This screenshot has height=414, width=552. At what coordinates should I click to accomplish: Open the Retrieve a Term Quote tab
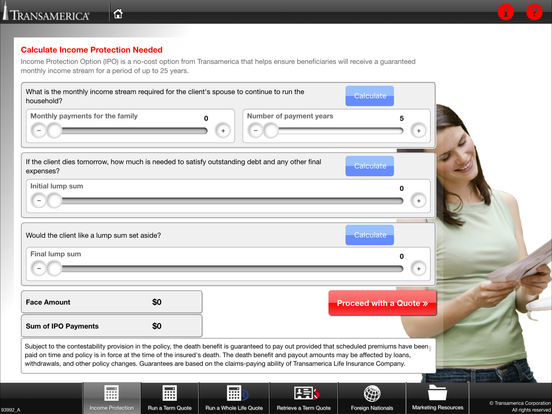(x=303, y=398)
